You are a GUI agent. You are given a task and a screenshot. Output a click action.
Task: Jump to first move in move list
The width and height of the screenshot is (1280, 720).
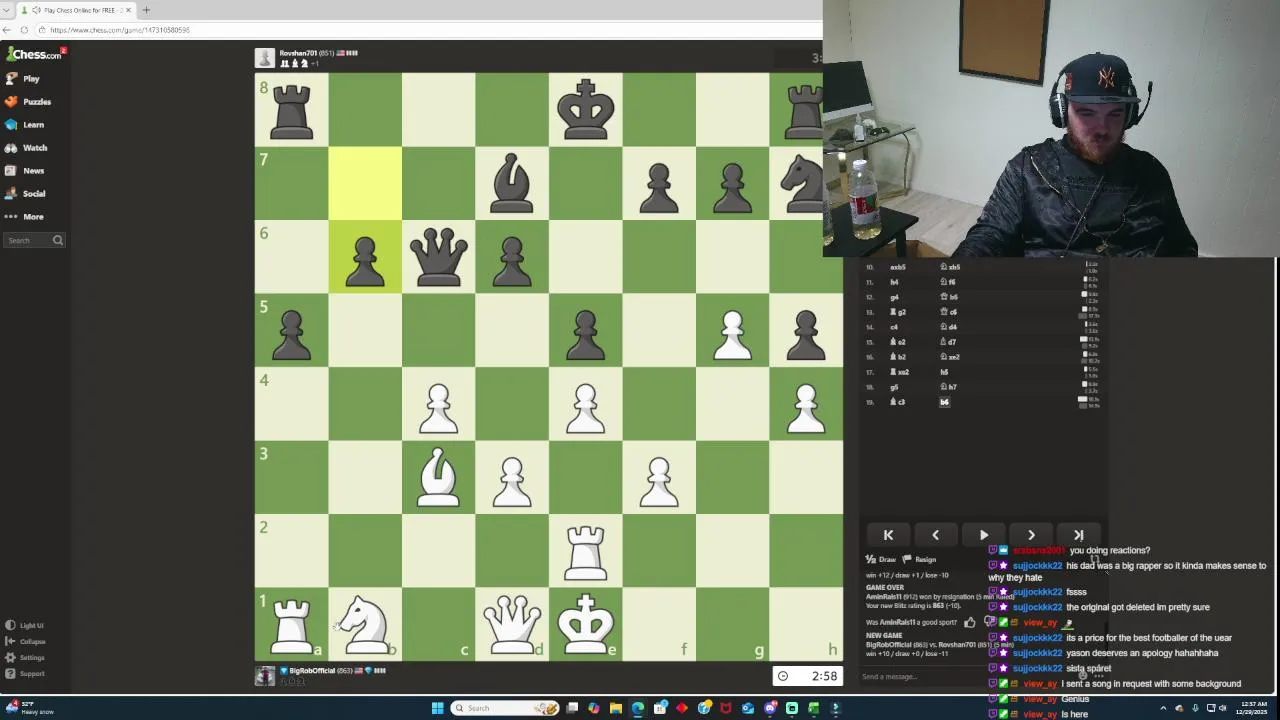tap(888, 535)
